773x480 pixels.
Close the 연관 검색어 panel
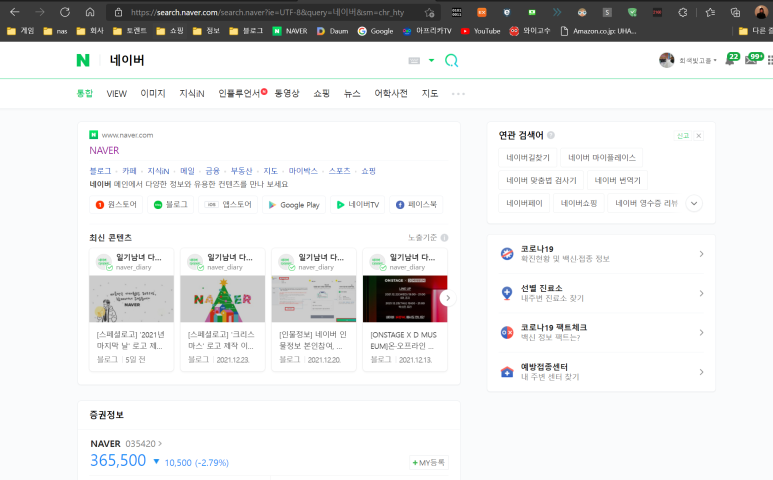699,136
